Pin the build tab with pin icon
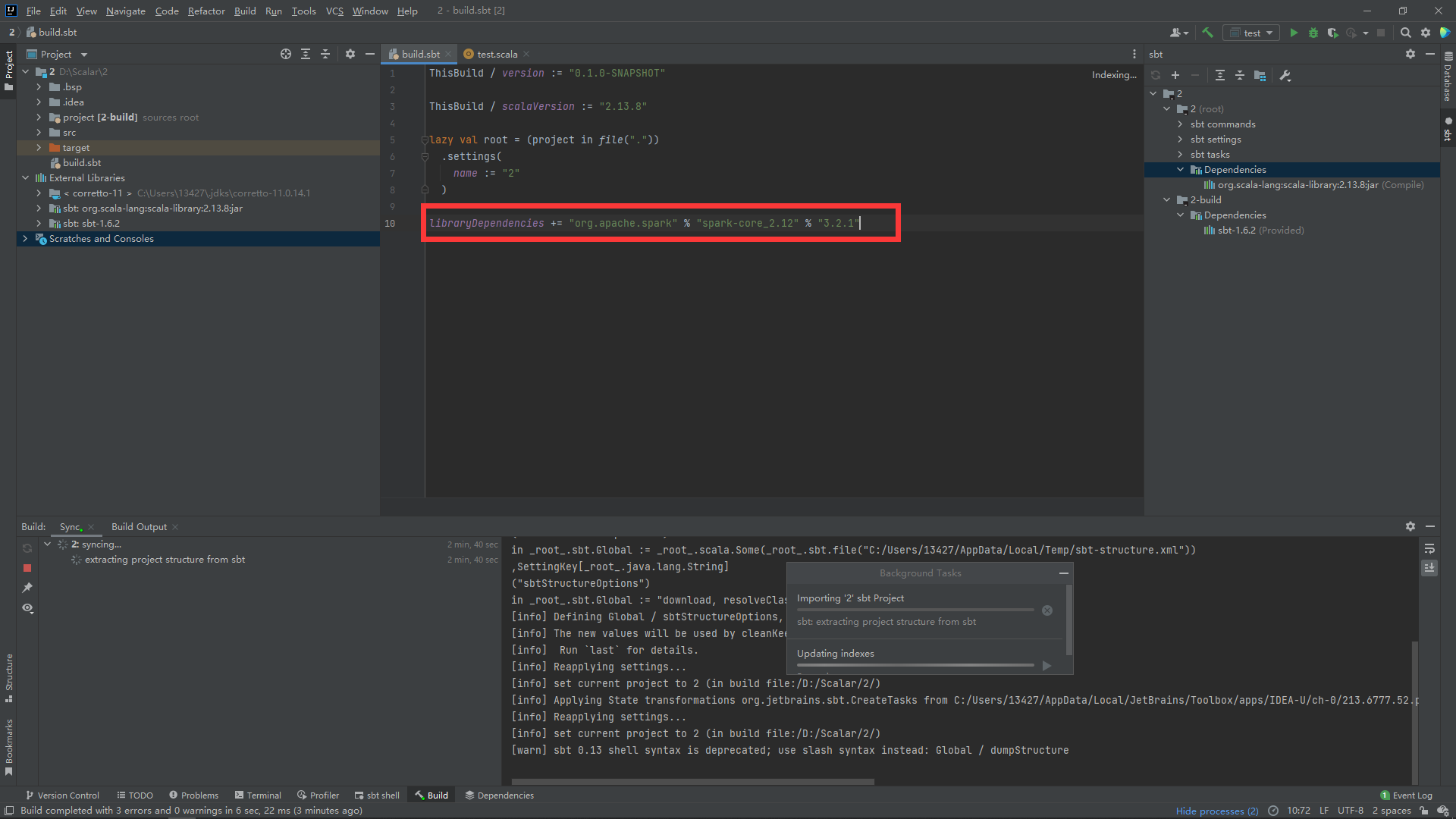Image resolution: width=1456 pixels, height=819 pixels. [27, 588]
